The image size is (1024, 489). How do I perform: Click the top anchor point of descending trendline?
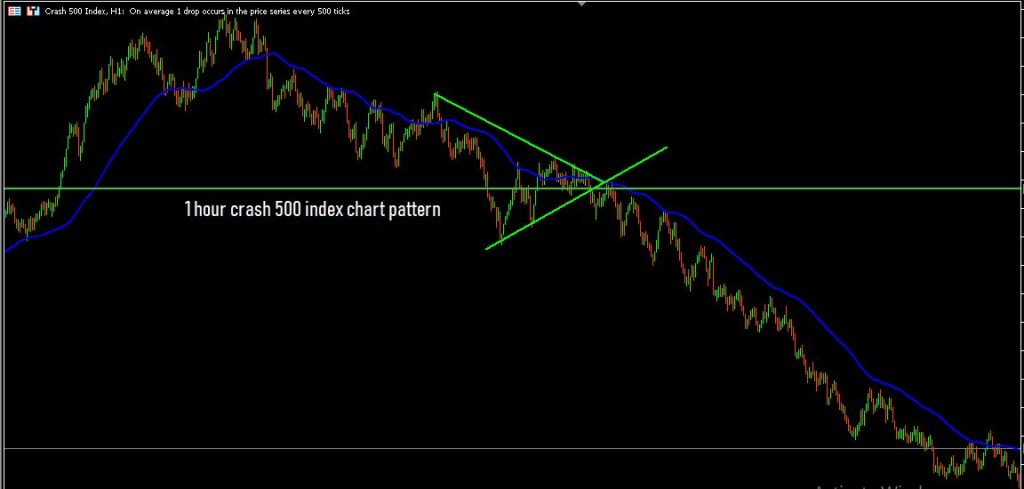click(435, 94)
